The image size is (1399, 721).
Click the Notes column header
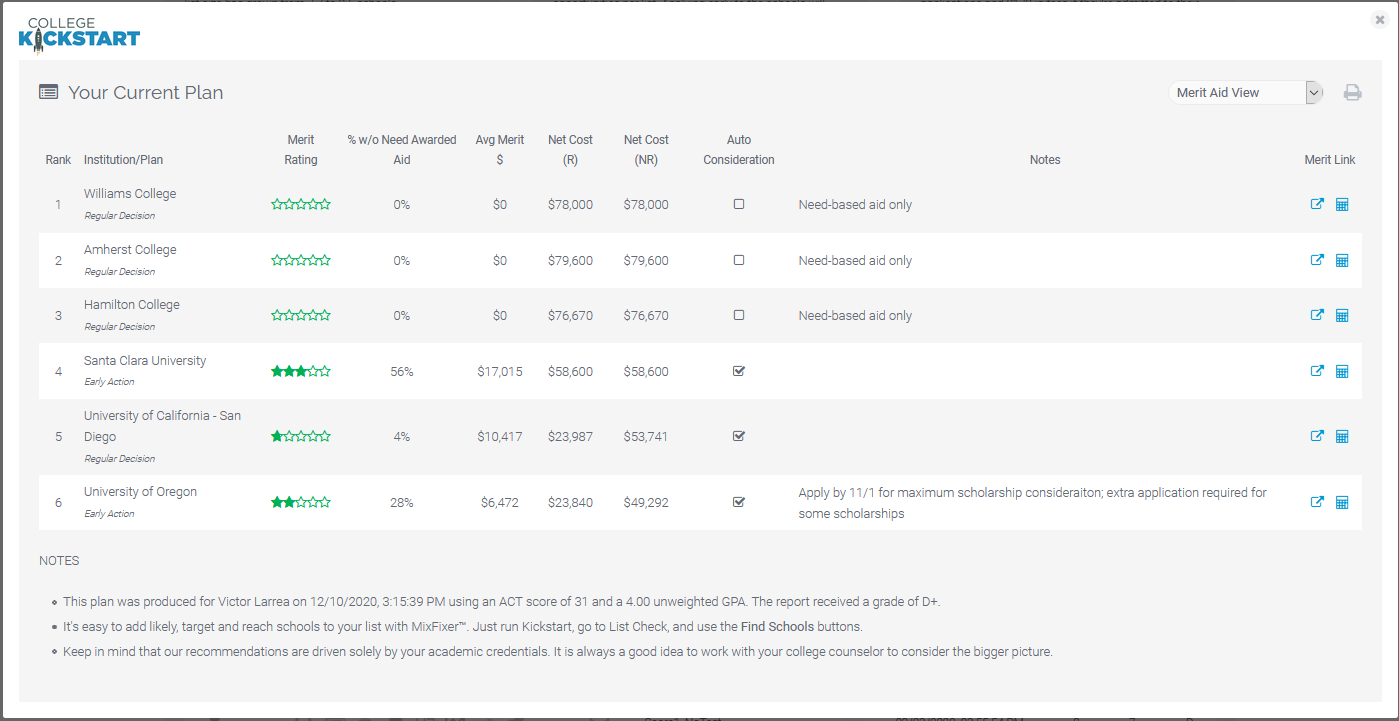click(x=1045, y=160)
